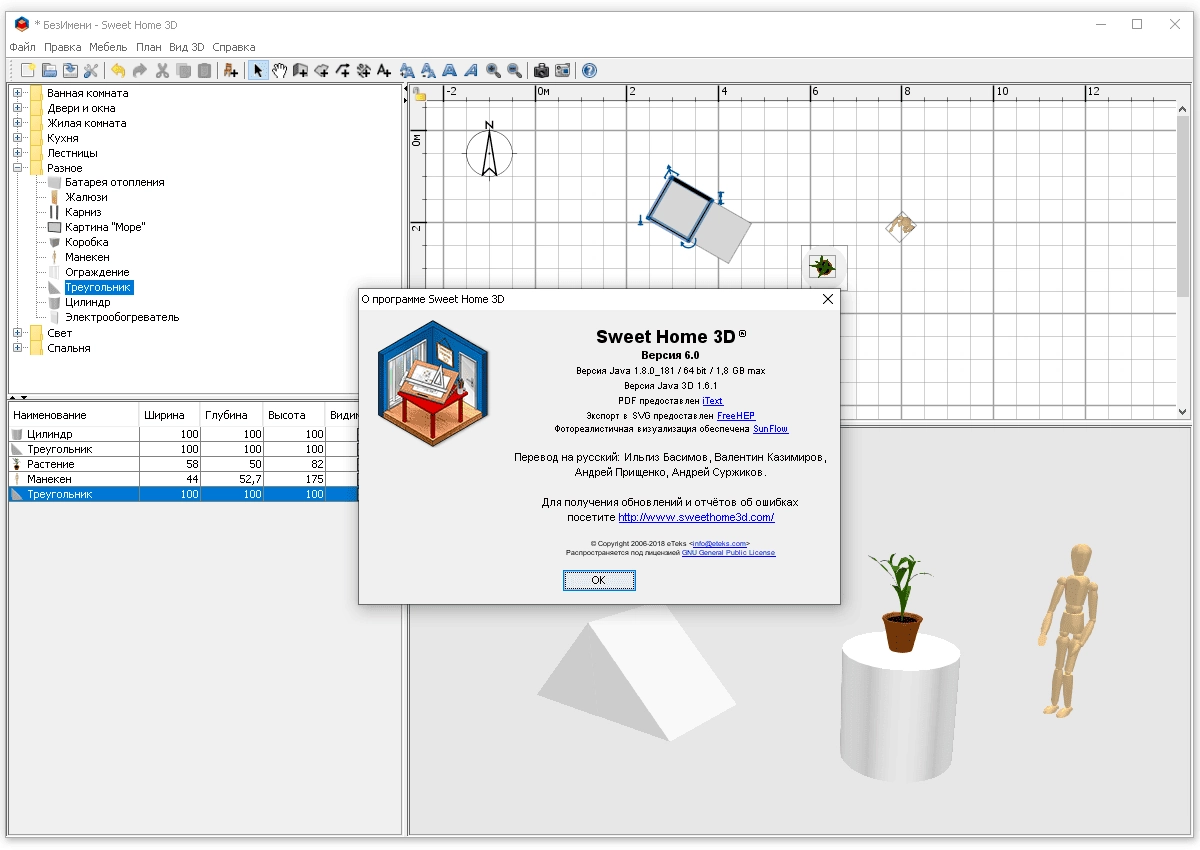Close the About dialog with X
1200x850 pixels.
click(827, 299)
